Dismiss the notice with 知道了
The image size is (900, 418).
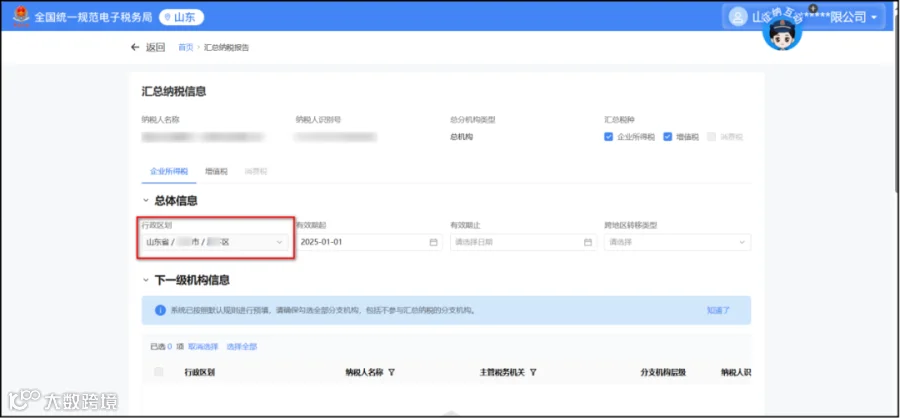click(718, 311)
